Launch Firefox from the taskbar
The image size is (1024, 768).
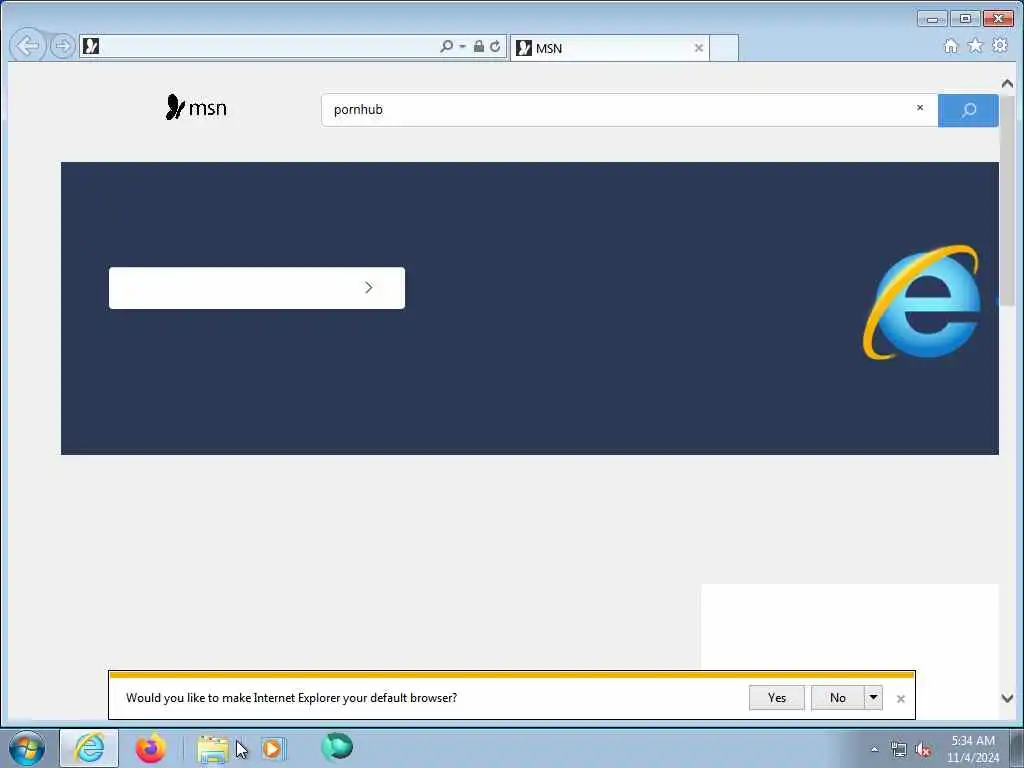[x=151, y=748]
